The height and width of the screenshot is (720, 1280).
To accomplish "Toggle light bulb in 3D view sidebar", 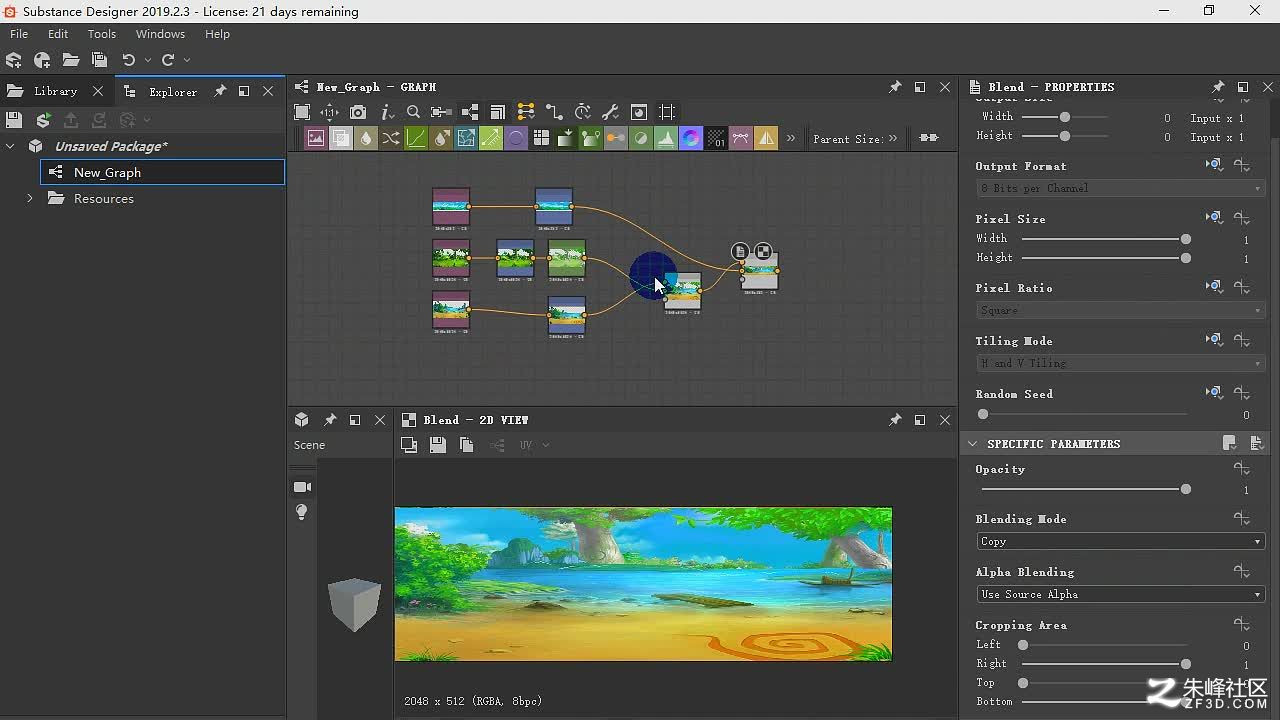I will tap(302, 512).
